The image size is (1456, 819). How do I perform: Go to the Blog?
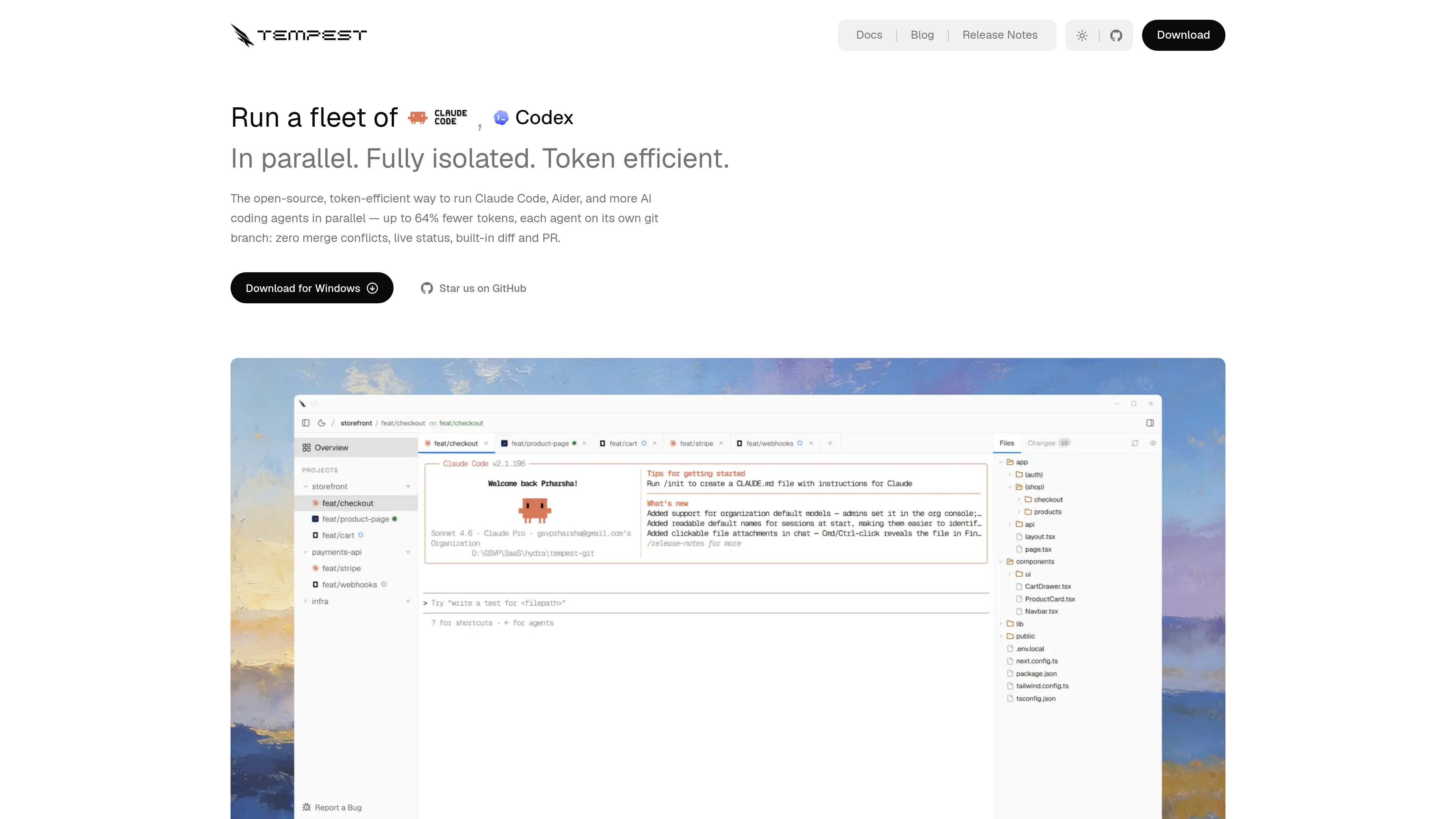click(x=922, y=35)
